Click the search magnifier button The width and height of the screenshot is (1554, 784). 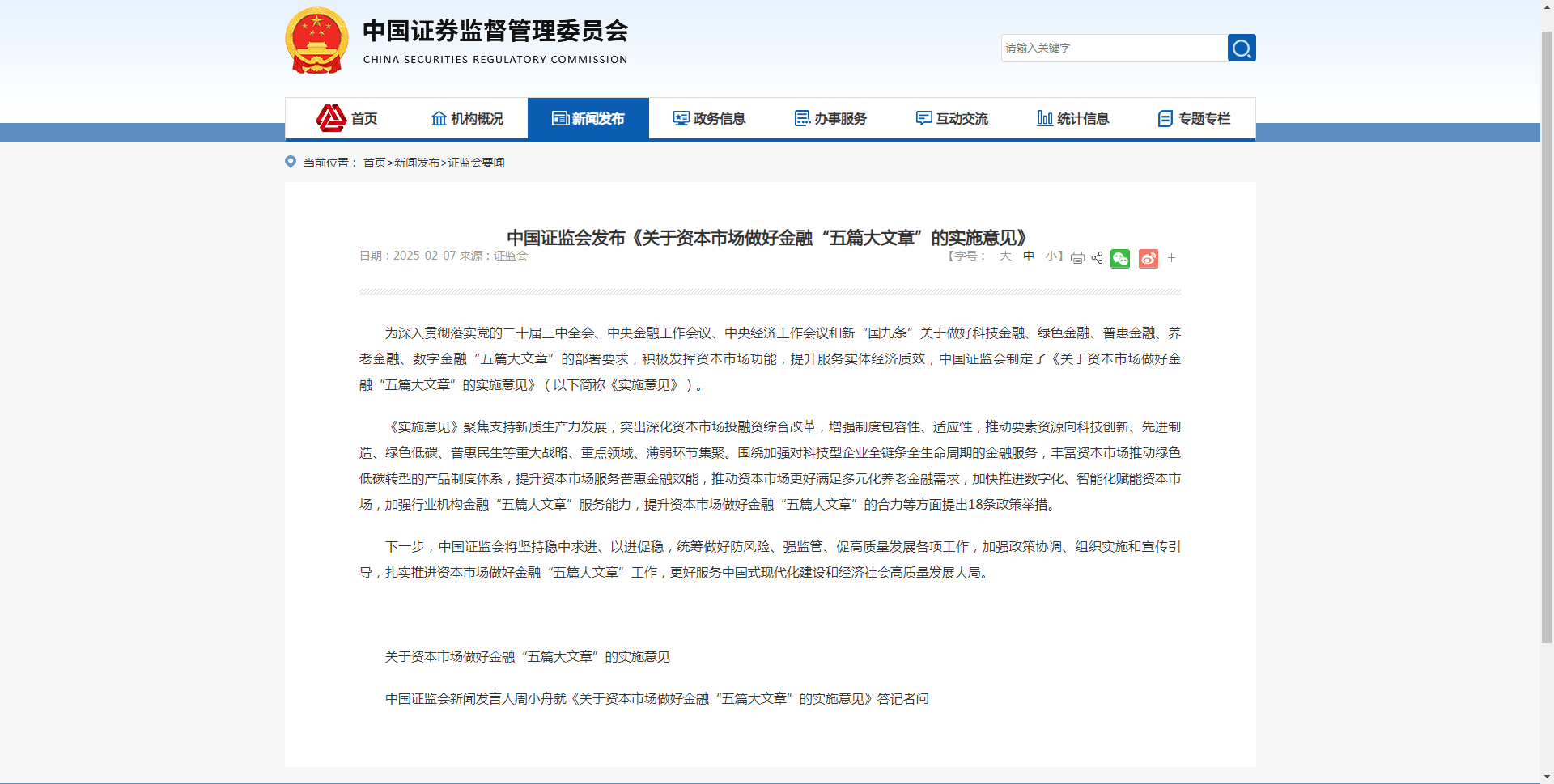click(x=1241, y=48)
